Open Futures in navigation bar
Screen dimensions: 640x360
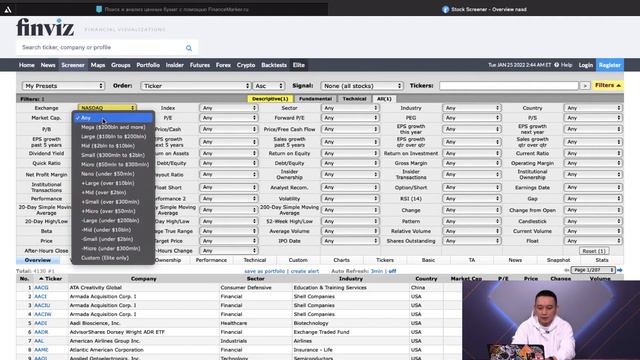point(200,65)
